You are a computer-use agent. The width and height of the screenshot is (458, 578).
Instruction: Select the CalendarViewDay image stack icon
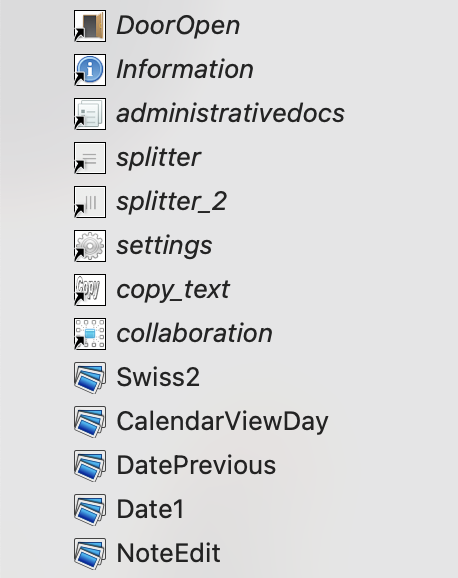[x=90, y=422]
